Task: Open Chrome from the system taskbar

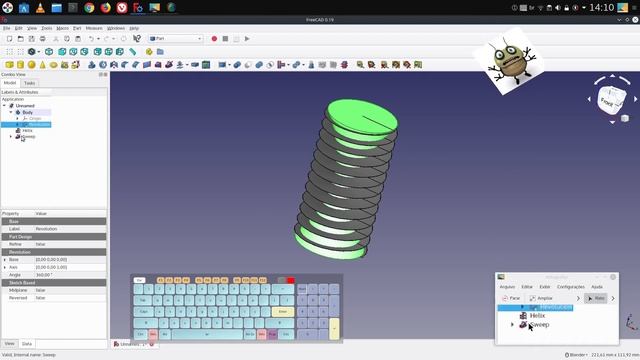Action: click(x=89, y=7)
